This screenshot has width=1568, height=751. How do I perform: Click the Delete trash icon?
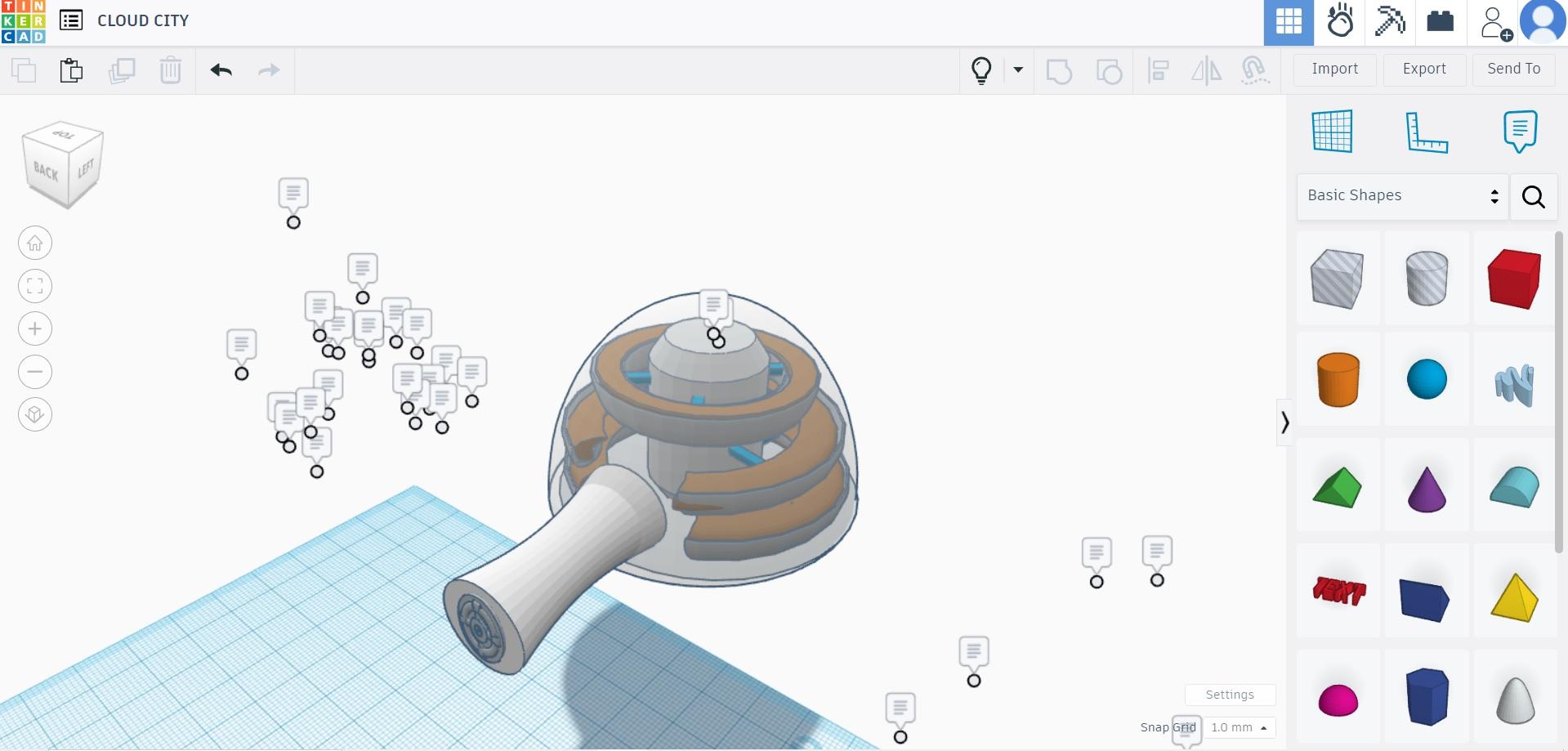(170, 70)
